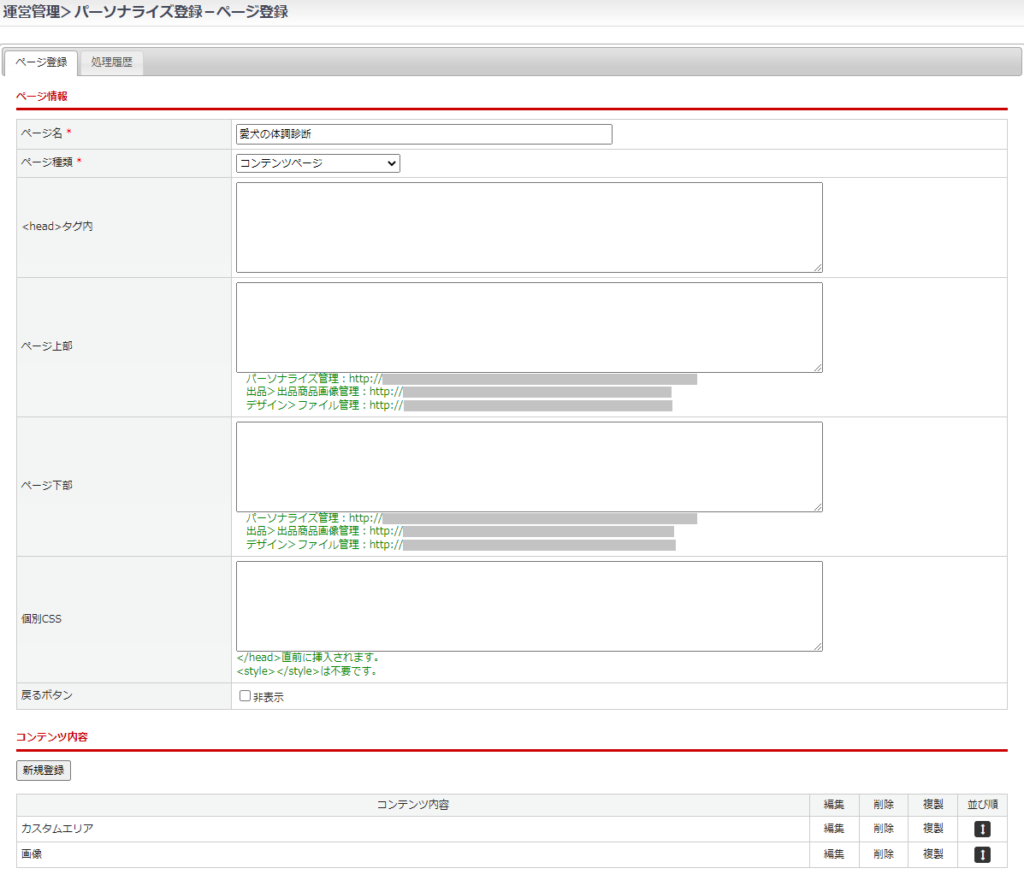
Task: Click into the <head>タグ内 textarea
Action: 529,227
